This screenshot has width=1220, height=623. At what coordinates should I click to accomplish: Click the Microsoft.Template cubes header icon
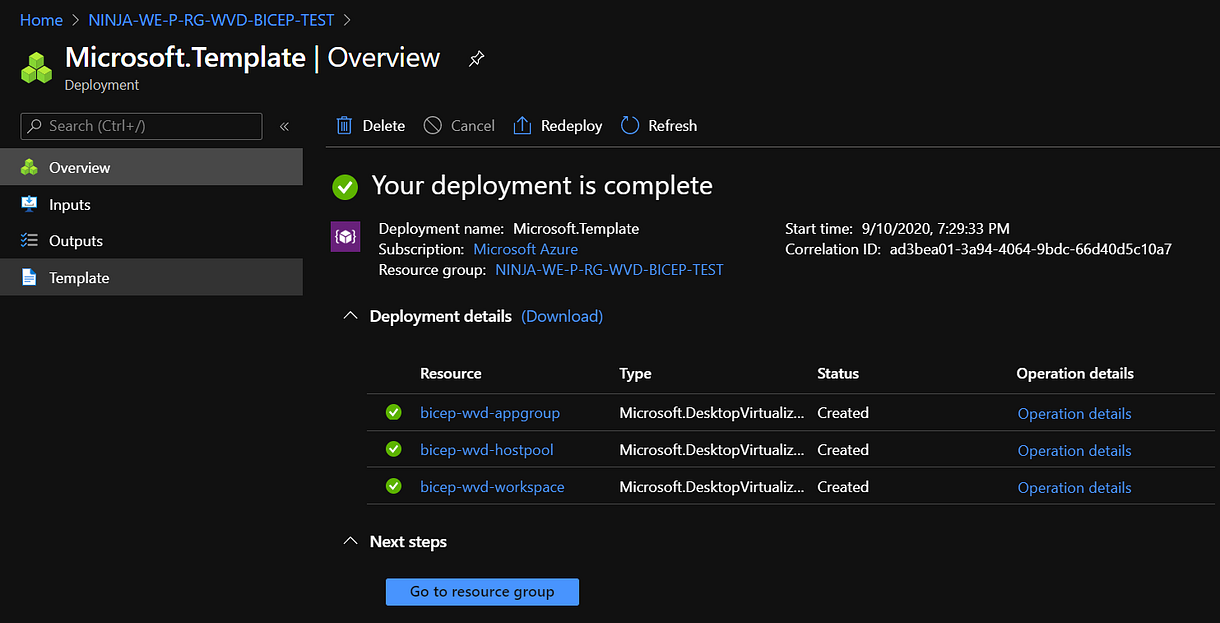click(x=37, y=67)
